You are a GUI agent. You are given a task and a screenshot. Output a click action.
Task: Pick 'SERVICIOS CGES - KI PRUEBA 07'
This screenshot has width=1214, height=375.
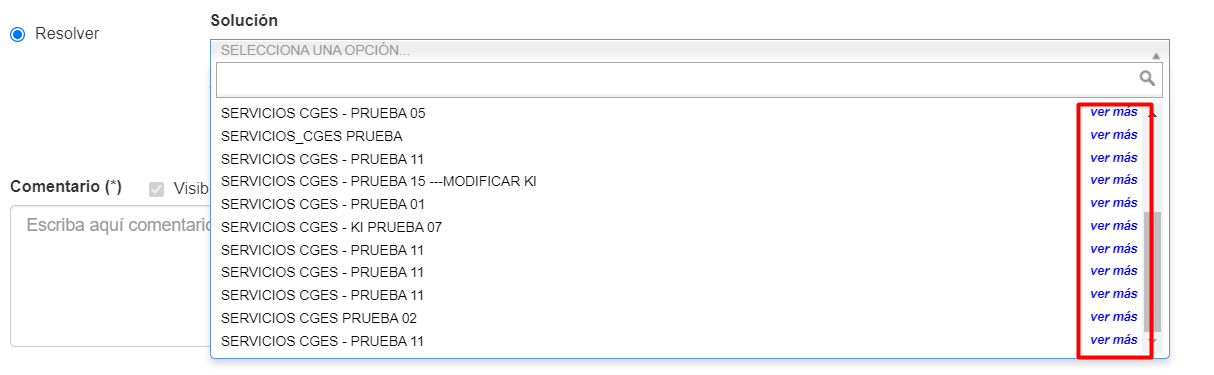[331, 227]
